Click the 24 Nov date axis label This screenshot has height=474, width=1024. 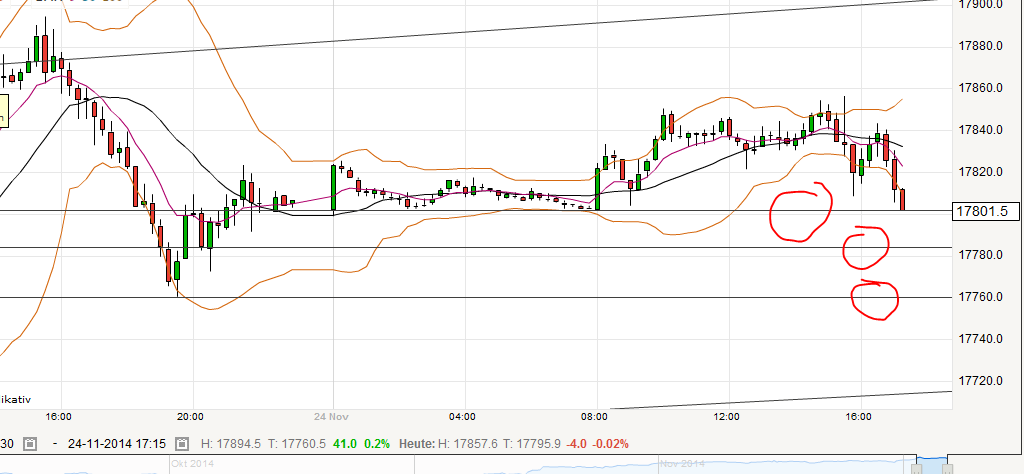[330, 417]
